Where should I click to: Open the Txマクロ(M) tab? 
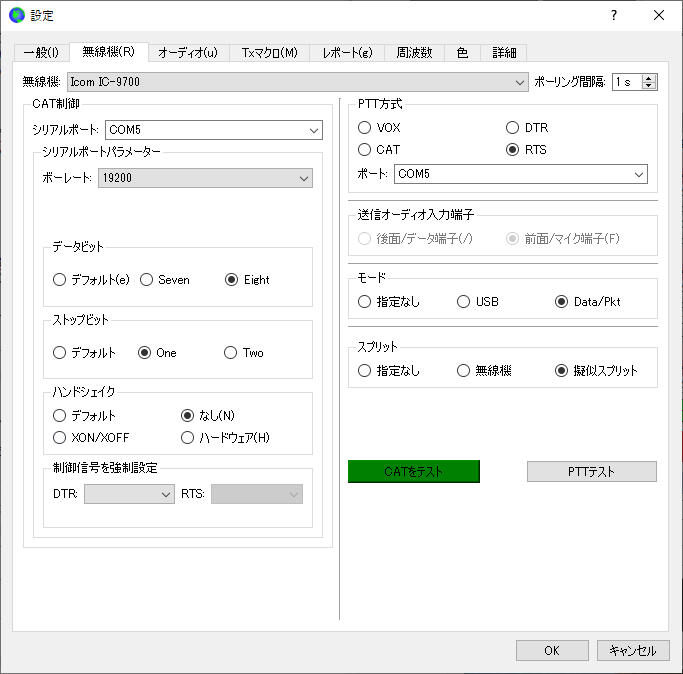(269, 53)
